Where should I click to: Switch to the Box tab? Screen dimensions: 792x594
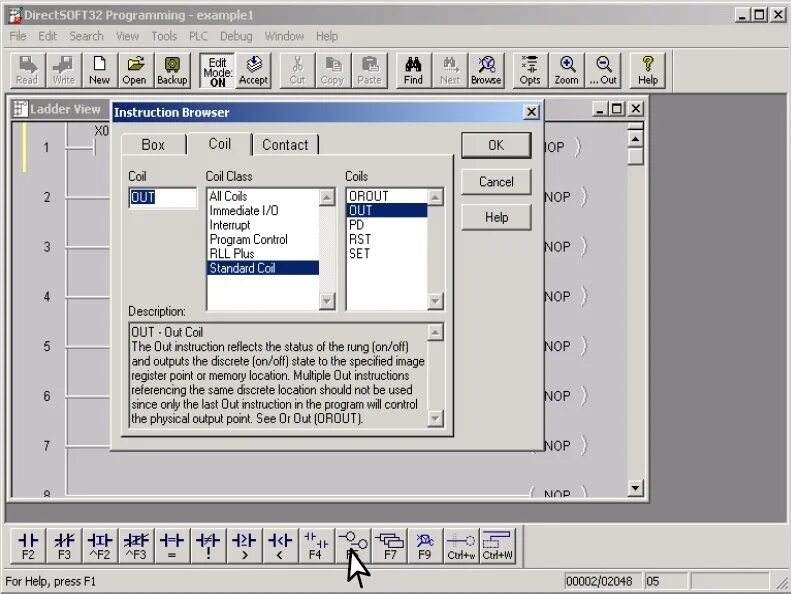[x=153, y=145]
